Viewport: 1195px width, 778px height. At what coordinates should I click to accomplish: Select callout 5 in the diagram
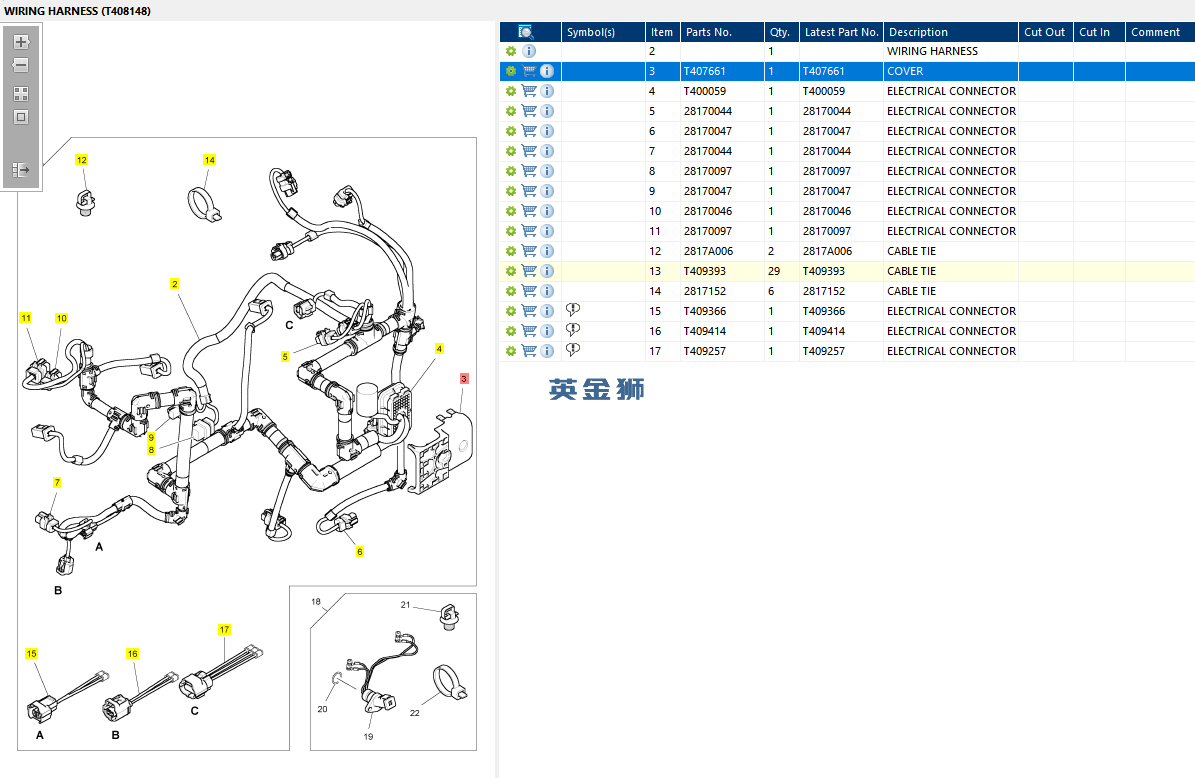(x=285, y=357)
